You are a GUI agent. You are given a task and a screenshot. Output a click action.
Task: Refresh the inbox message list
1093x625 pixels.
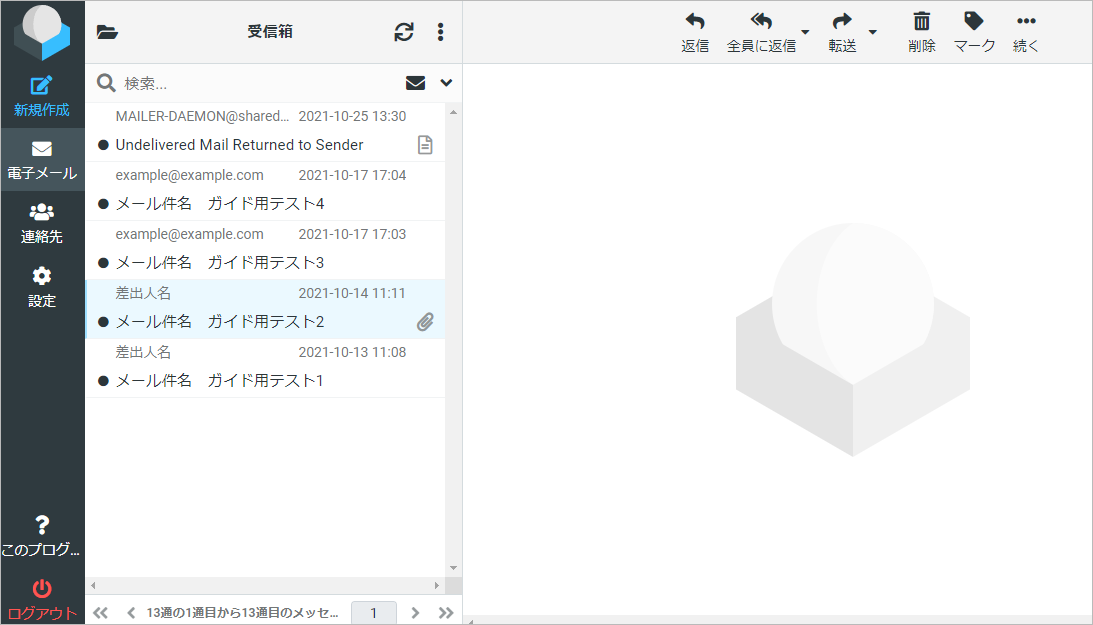tap(404, 32)
